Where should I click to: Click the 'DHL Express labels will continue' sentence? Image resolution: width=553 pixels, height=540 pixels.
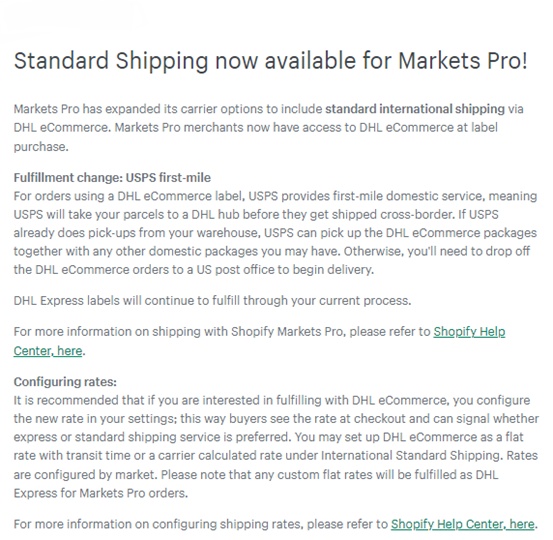click(212, 301)
